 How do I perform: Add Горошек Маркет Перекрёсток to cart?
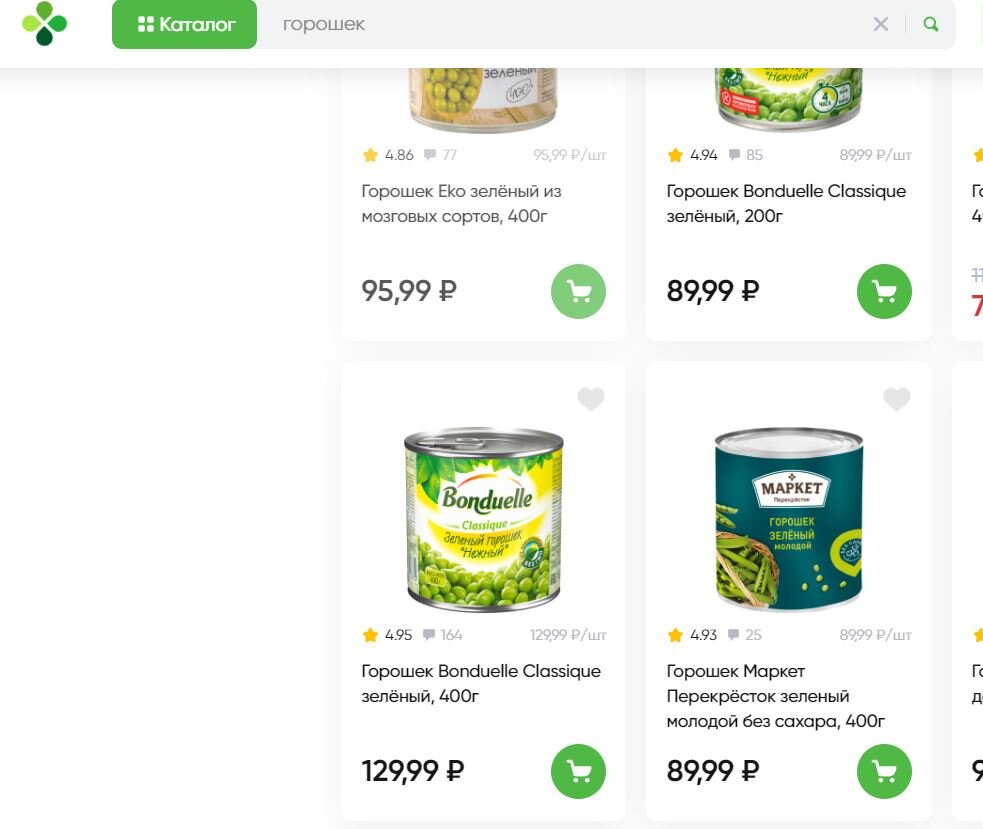pyautogui.click(x=884, y=771)
